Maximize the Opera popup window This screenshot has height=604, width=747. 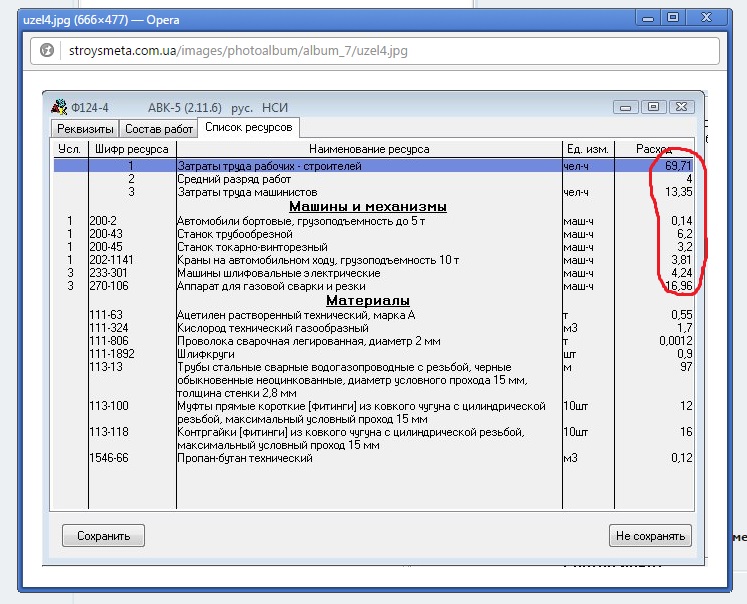672,17
